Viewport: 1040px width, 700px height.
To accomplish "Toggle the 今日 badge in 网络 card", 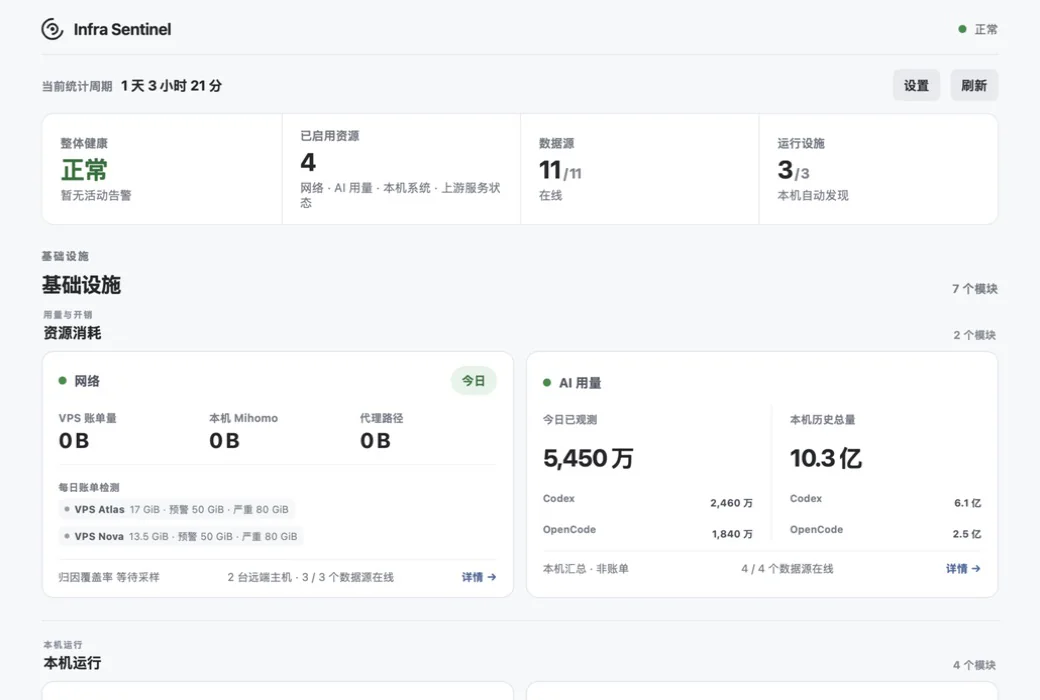I will tap(474, 381).
